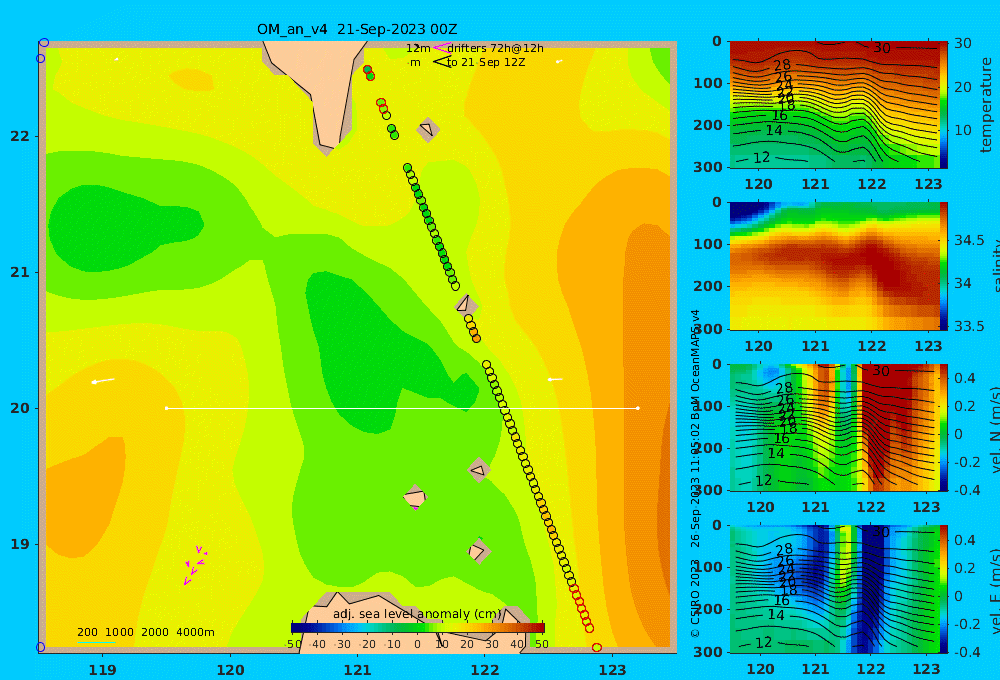Click the '200 1000 2000 4000m' depth legend

pos(145,632)
